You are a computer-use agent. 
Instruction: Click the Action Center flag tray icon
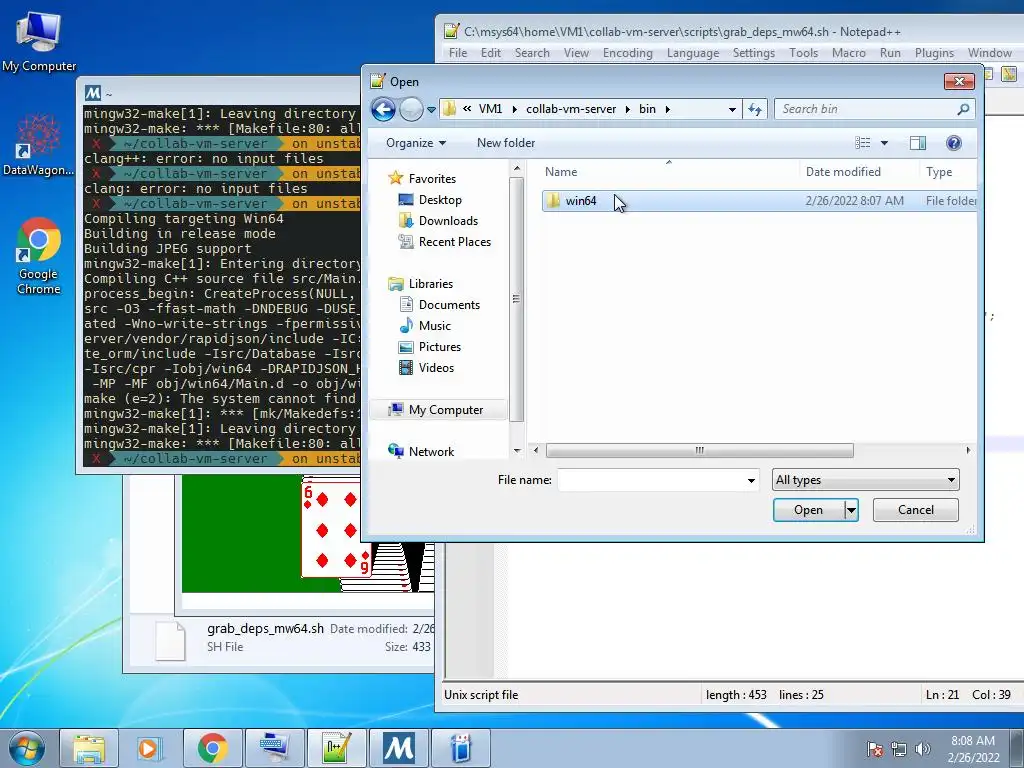click(x=875, y=749)
